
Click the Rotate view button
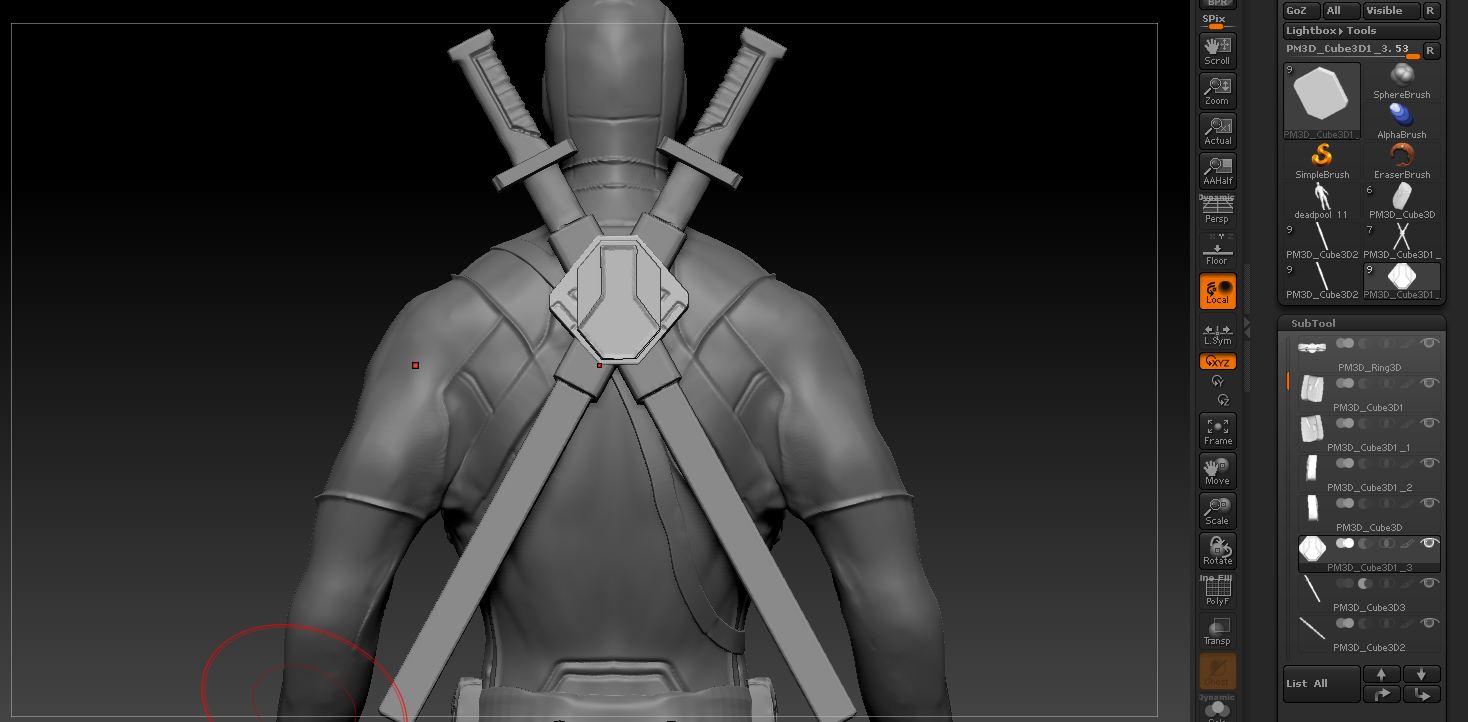pos(1217,551)
